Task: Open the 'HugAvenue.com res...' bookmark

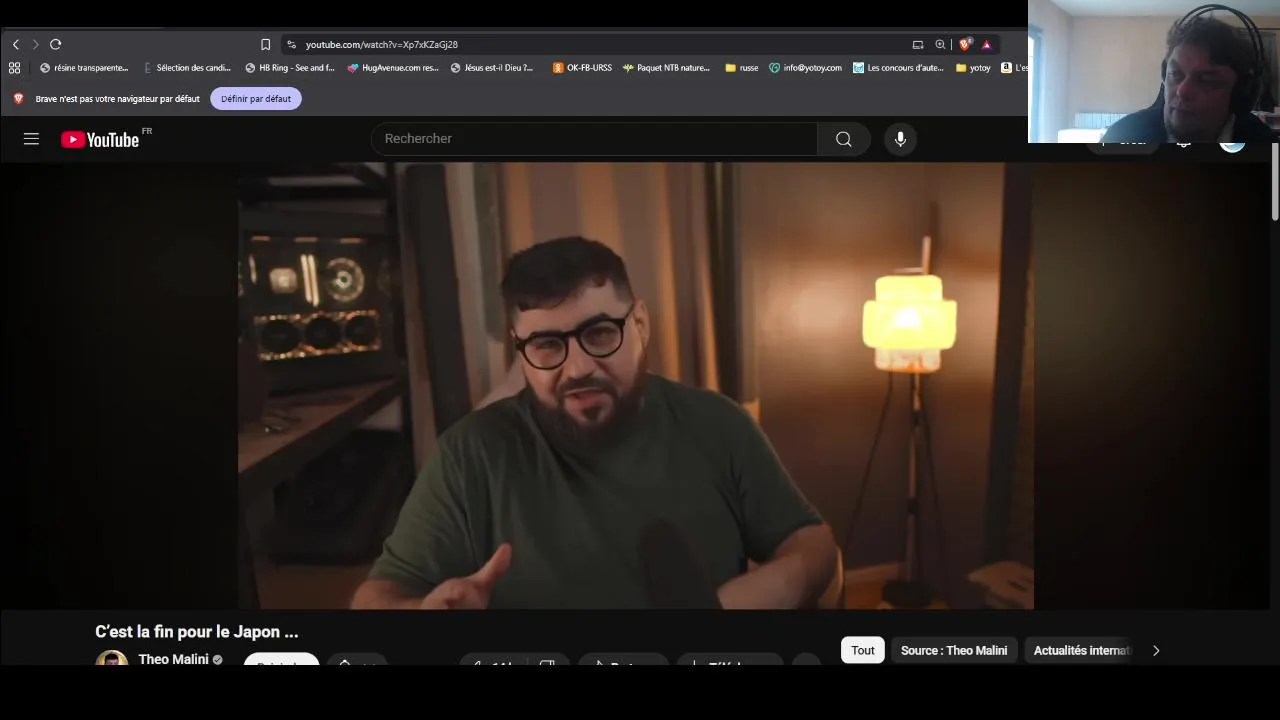Action: pyautogui.click(x=393, y=68)
